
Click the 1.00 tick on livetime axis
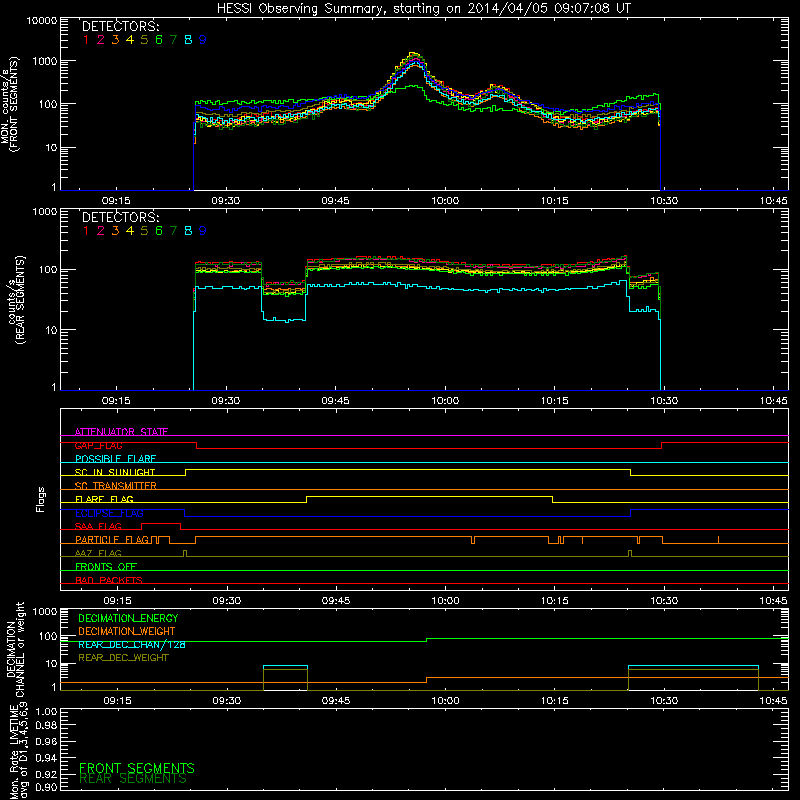click(46, 711)
